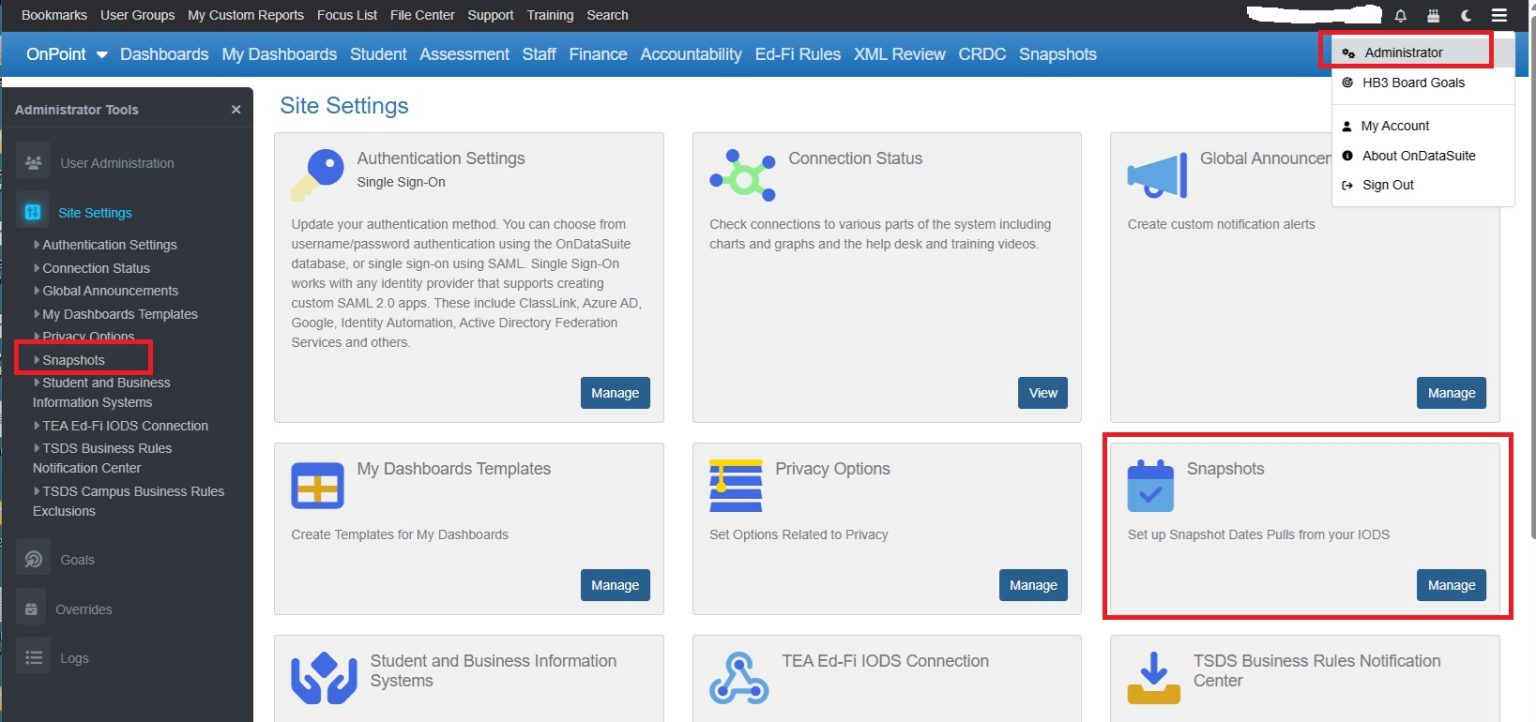Click the Overrides icon in sidebar

click(30, 608)
